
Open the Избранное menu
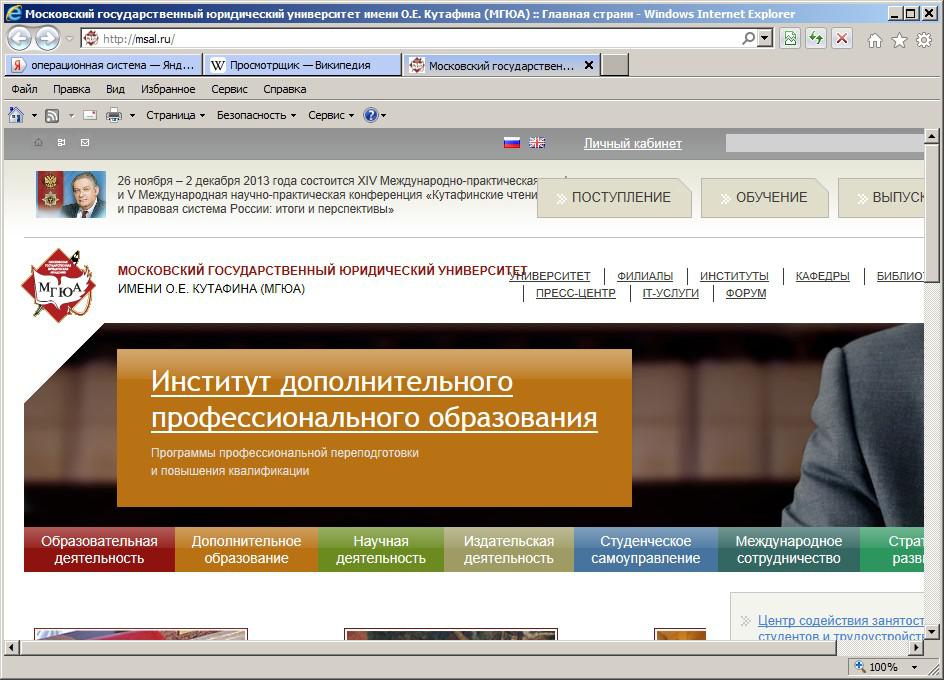pyautogui.click(x=168, y=89)
